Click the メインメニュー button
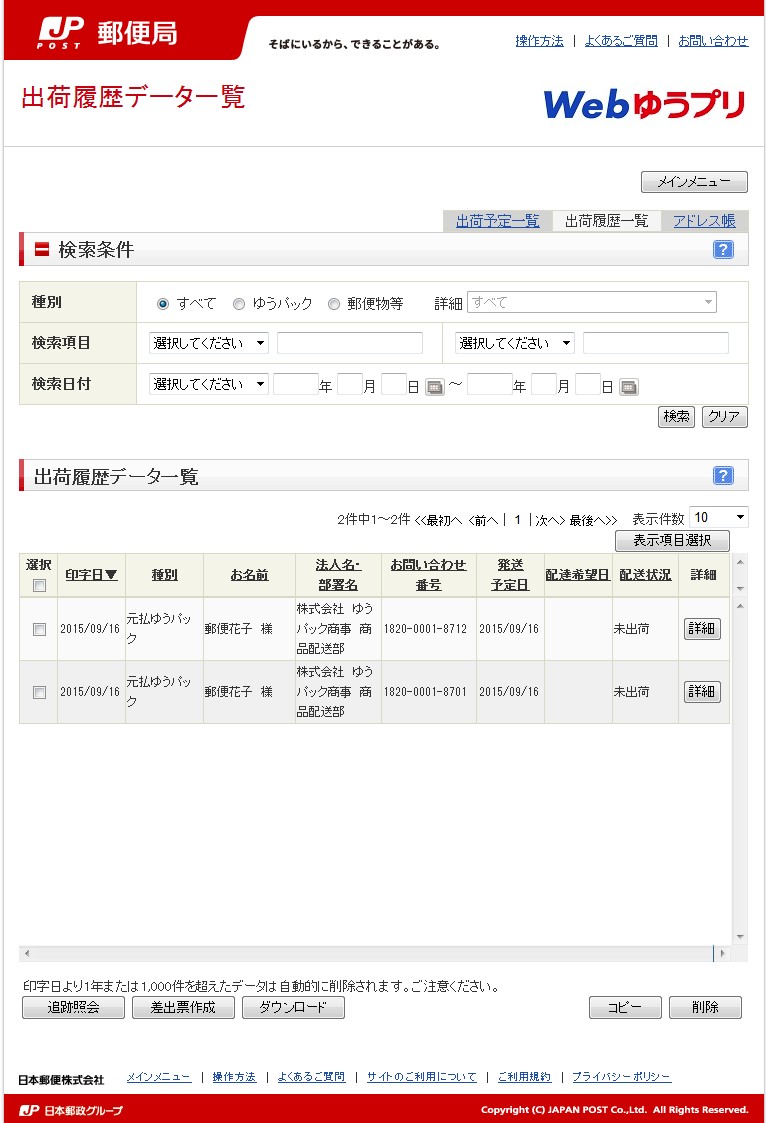 point(694,182)
